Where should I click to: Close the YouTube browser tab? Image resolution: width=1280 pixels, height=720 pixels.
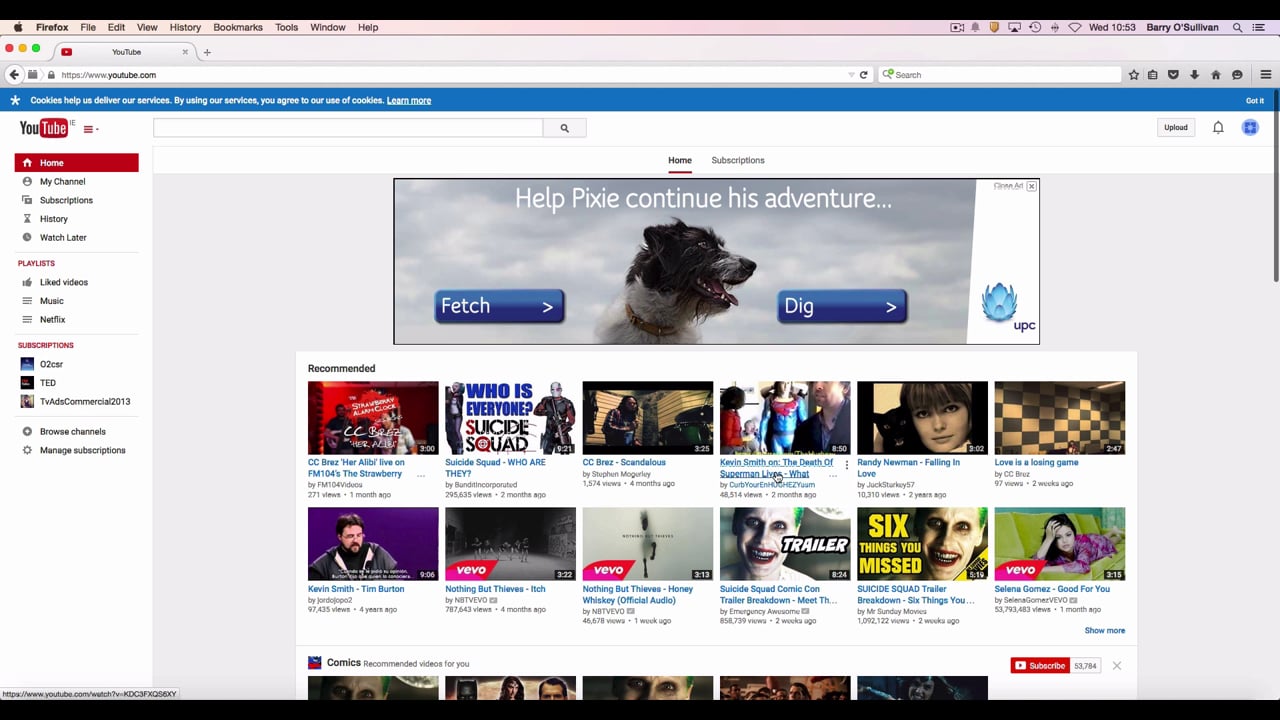(x=185, y=52)
